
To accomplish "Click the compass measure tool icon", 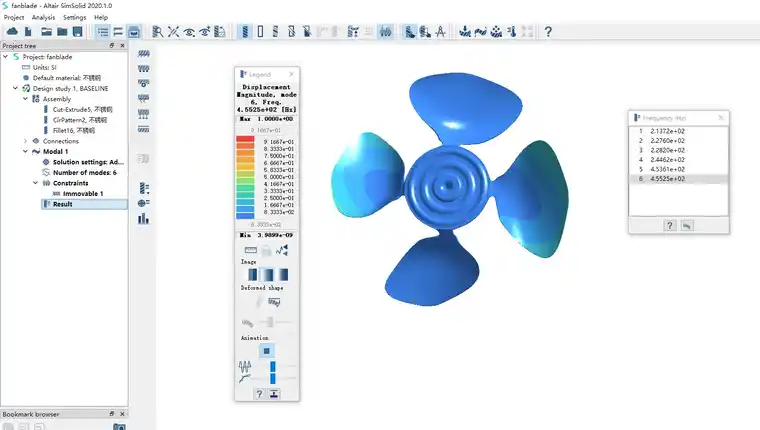I will (x=440, y=32).
